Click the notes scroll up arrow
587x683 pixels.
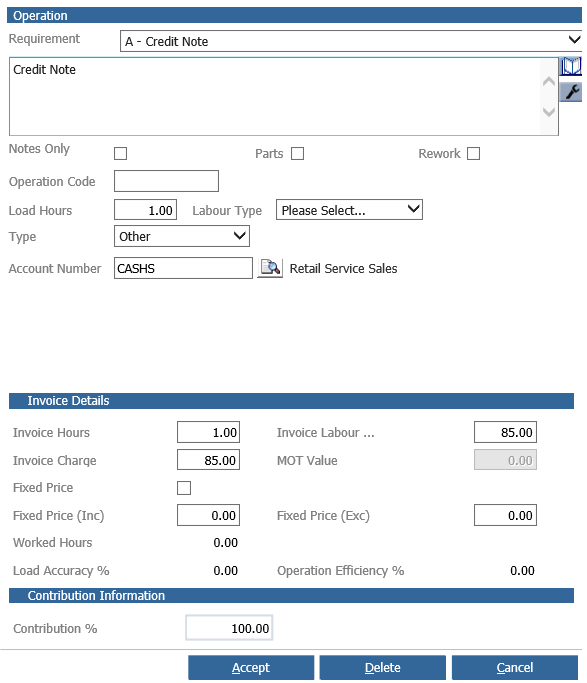(549, 81)
